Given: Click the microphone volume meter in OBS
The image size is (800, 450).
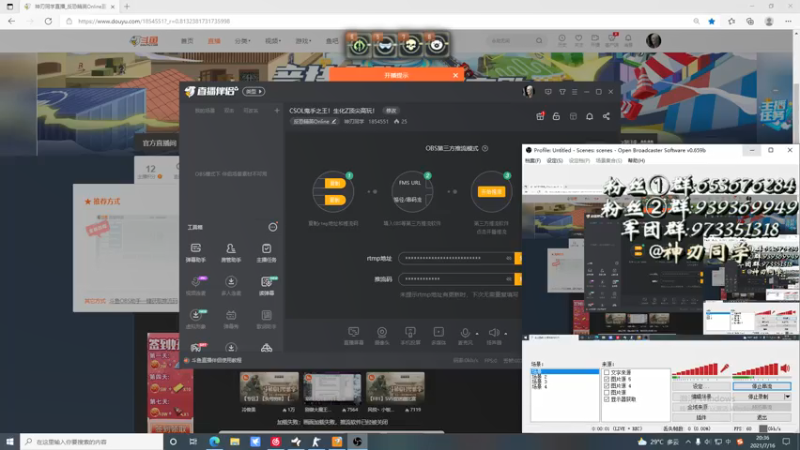Looking at the screenshot, I should [695, 370].
